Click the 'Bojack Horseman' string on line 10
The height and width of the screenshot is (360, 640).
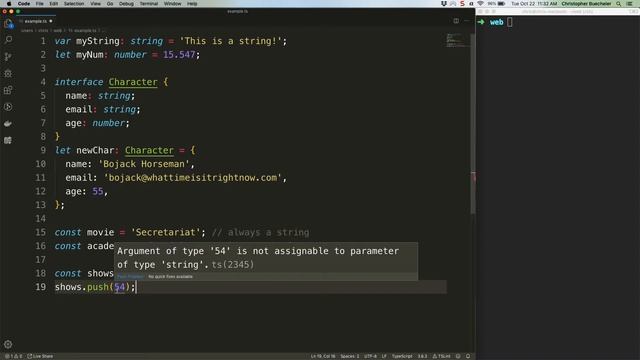(144, 164)
